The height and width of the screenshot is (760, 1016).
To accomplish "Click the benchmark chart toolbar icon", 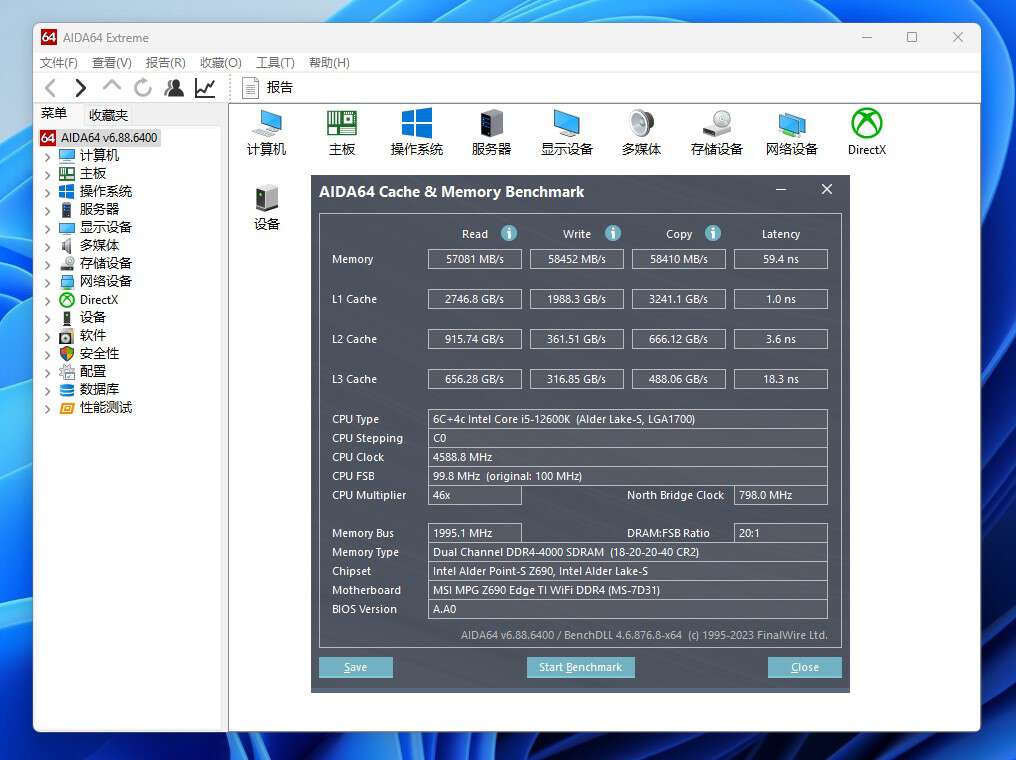I will click(x=205, y=88).
